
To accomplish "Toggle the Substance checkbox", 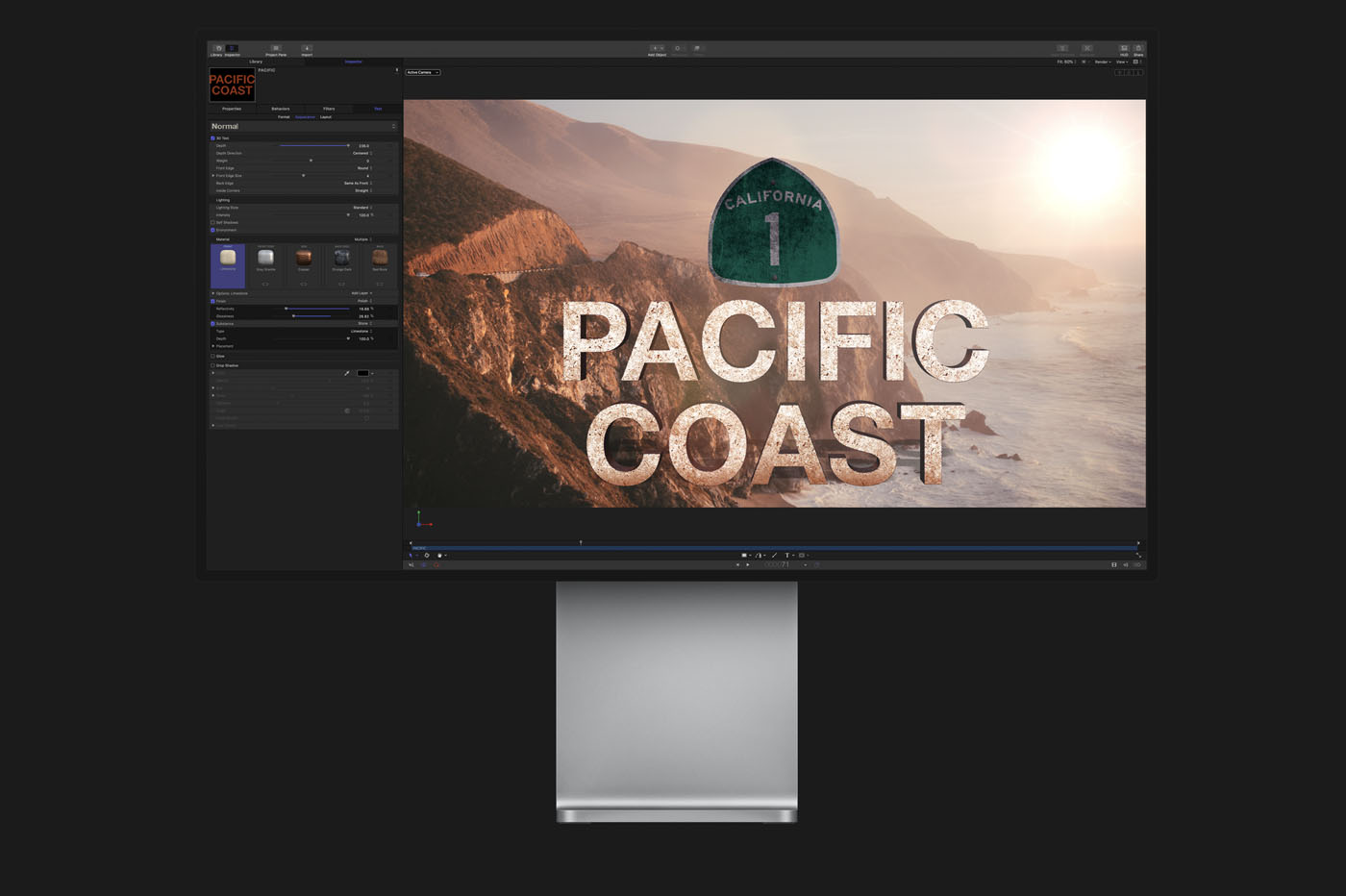I will (213, 324).
